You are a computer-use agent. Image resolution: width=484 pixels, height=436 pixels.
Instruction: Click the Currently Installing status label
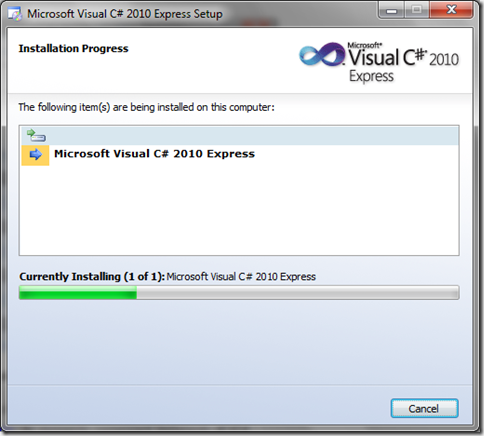[92, 277]
